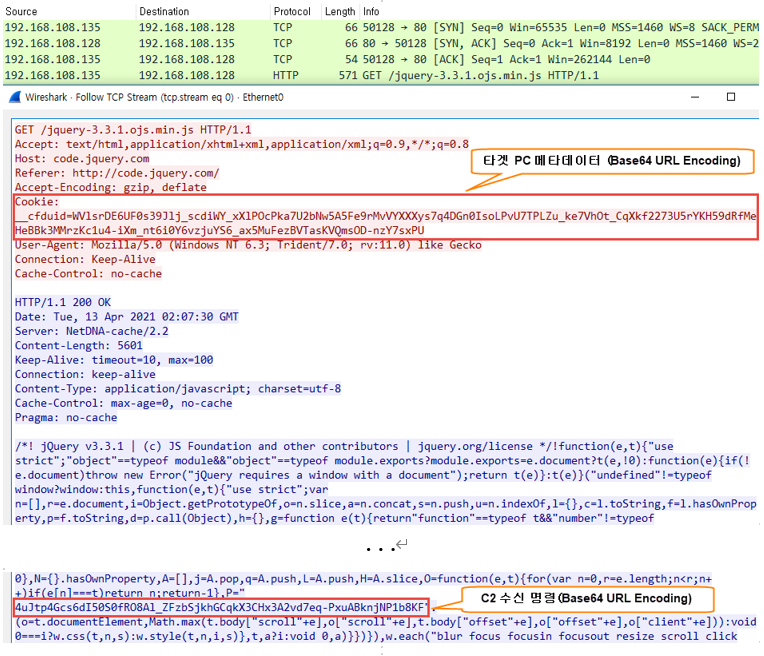Click the Accept-Encoding: gzip, deflate line

(x=111, y=187)
